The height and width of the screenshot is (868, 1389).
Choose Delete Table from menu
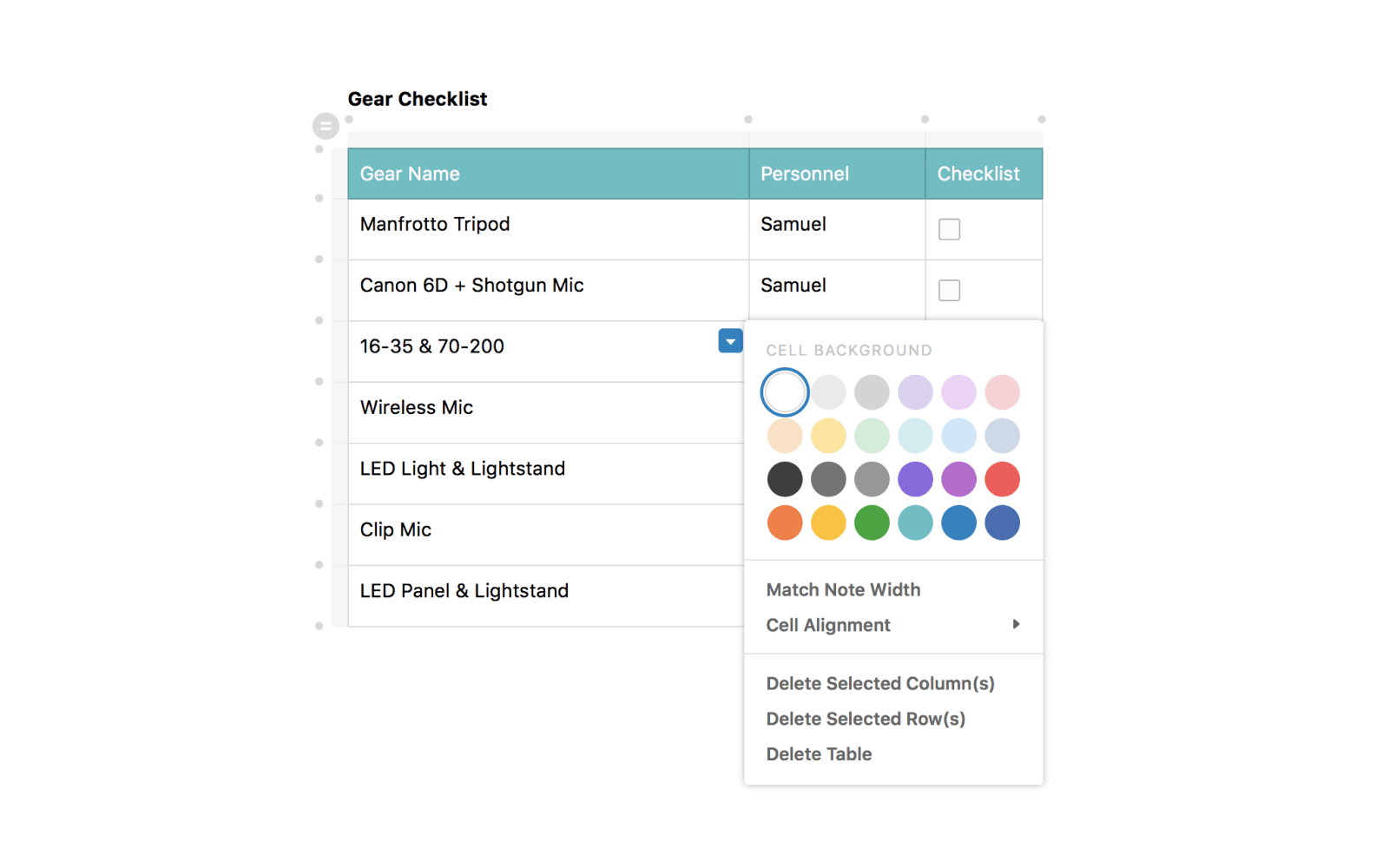coord(819,754)
